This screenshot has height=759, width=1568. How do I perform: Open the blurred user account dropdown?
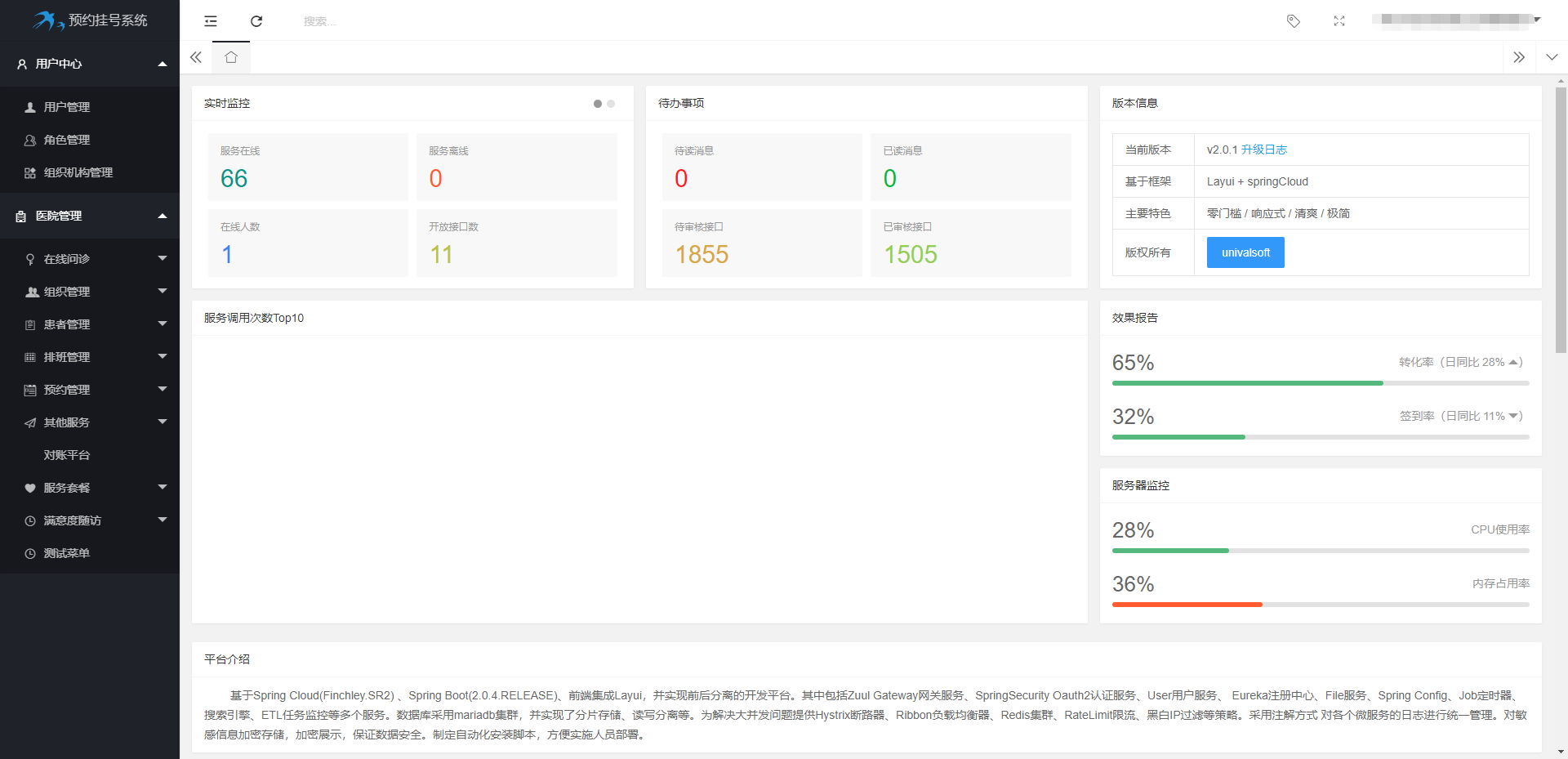[1457, 20]
